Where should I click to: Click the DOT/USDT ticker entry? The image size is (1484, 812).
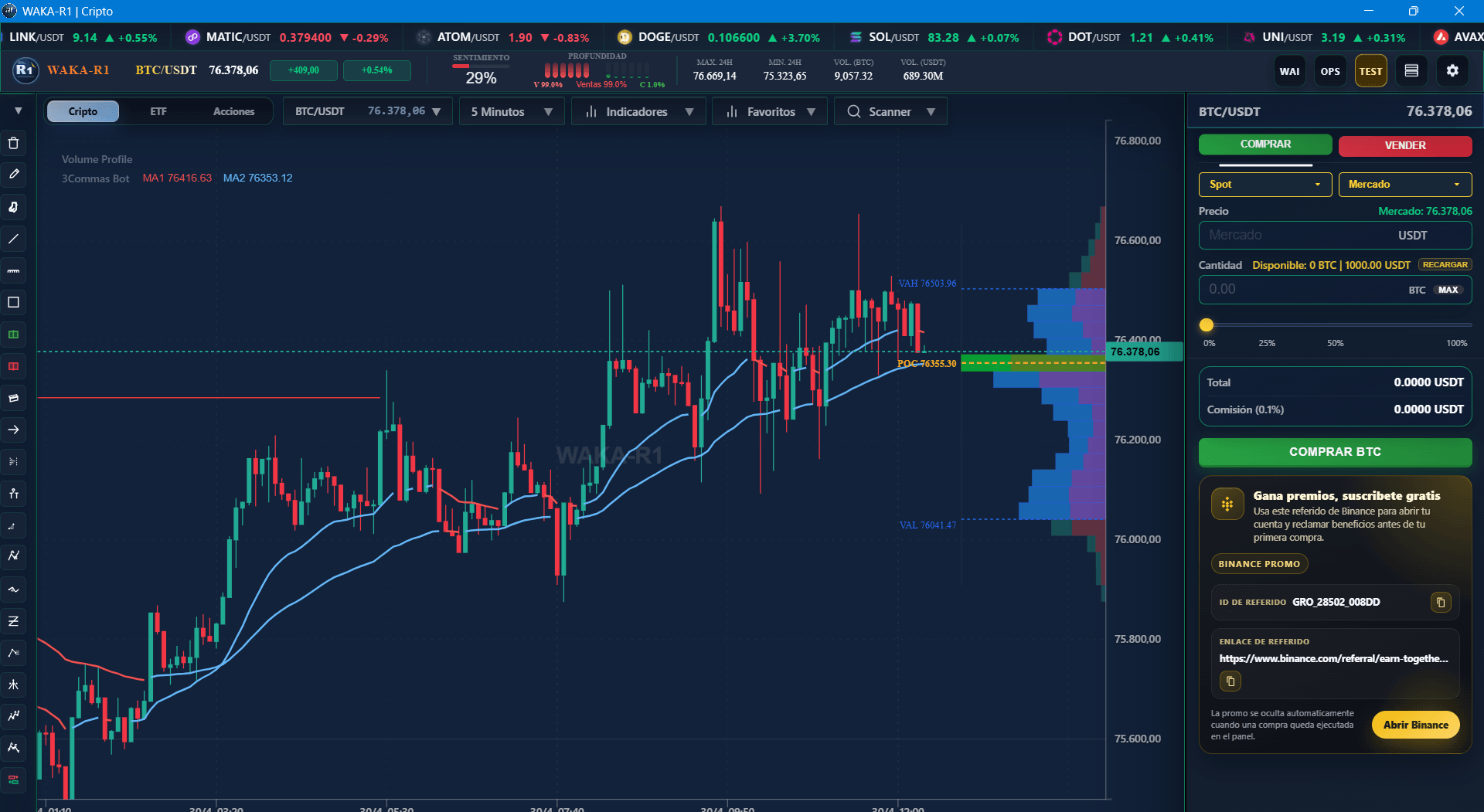pyautogui.click(x=1130, y=37)
